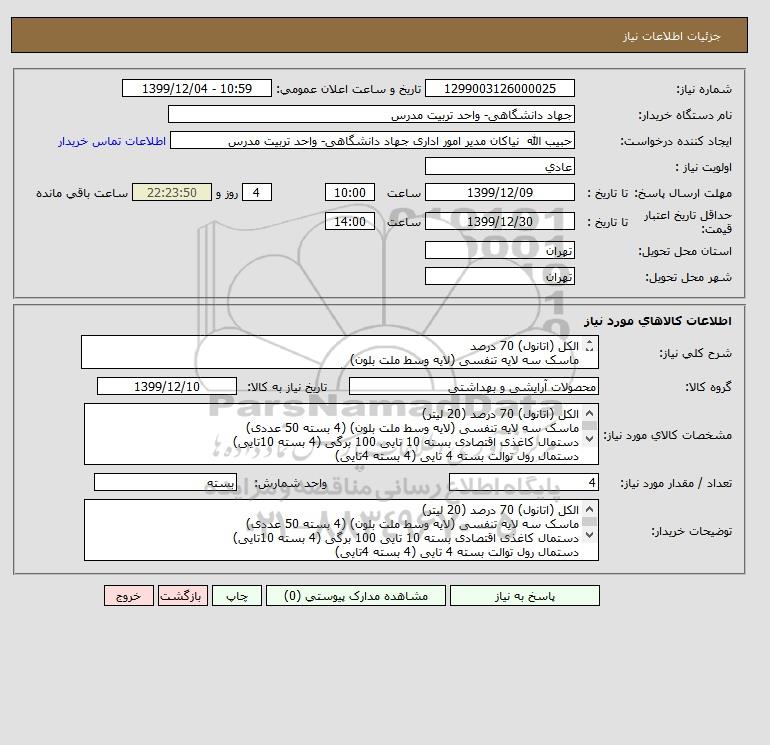Viewport: 770px width, 745px height.
Task: Open اطلاعات تماس خریدار link
Action: pyautogui.click(x=112, y=141)
